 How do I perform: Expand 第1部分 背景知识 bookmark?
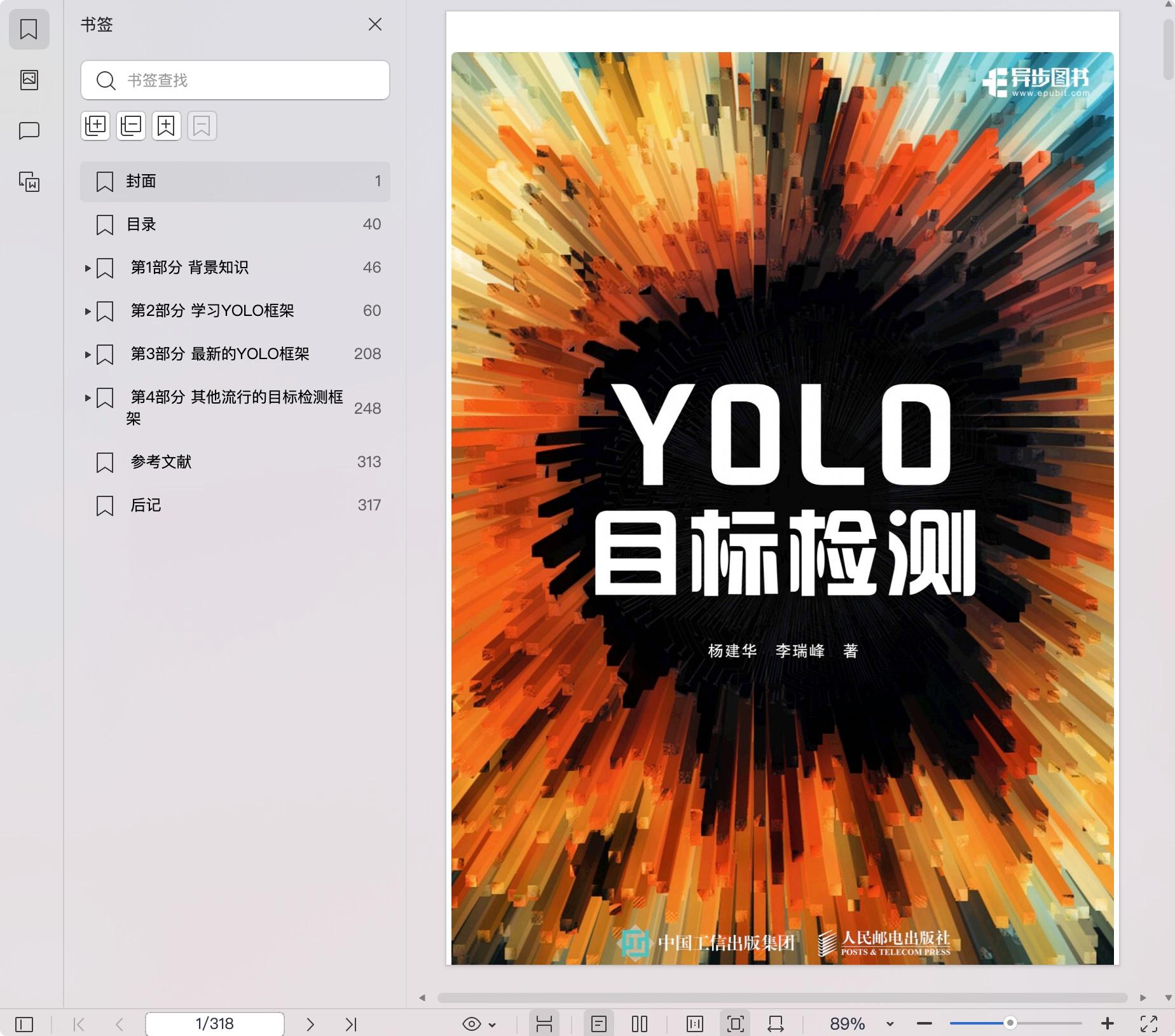point(88,268)
